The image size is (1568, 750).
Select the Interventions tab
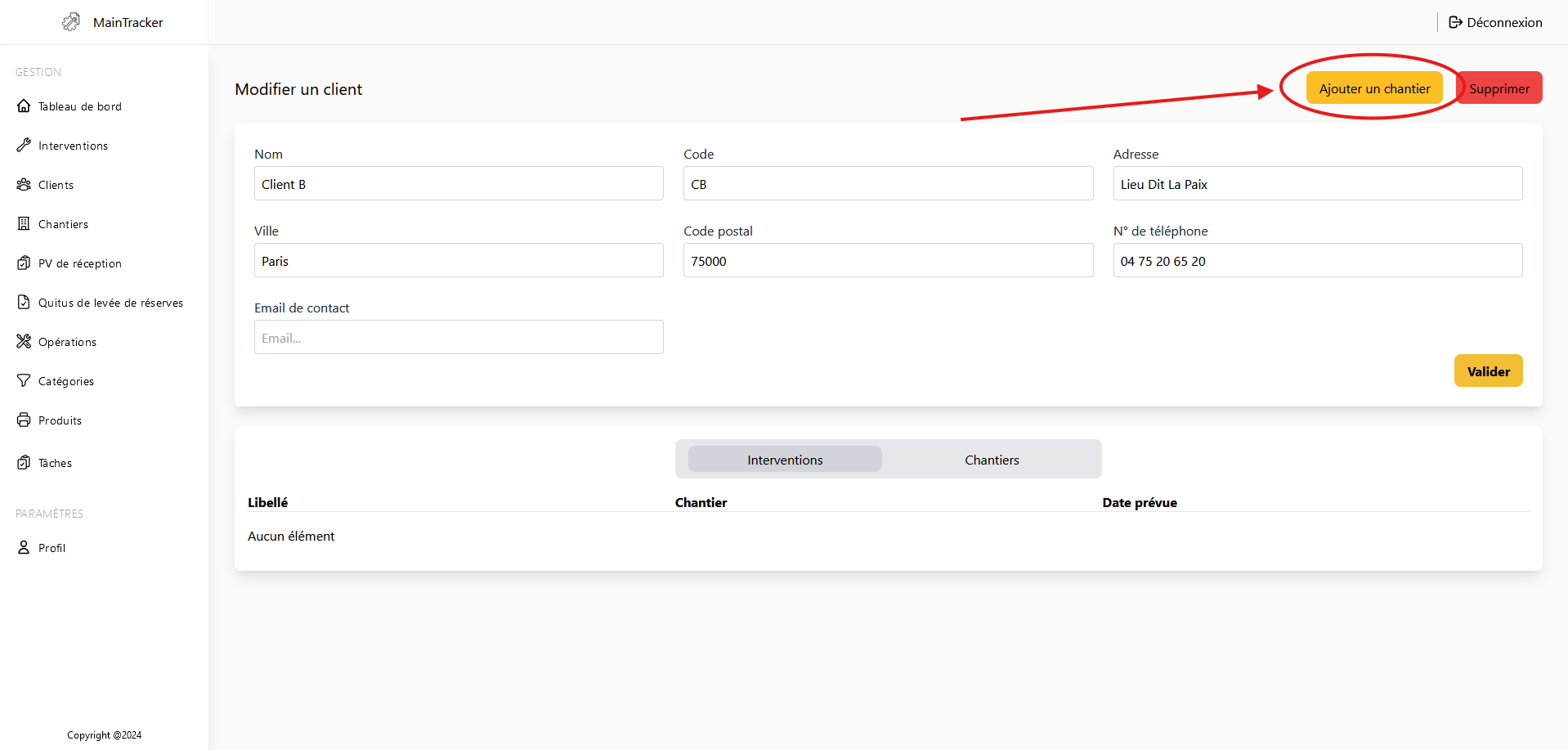pyautogui.click(x=785, y=460)
